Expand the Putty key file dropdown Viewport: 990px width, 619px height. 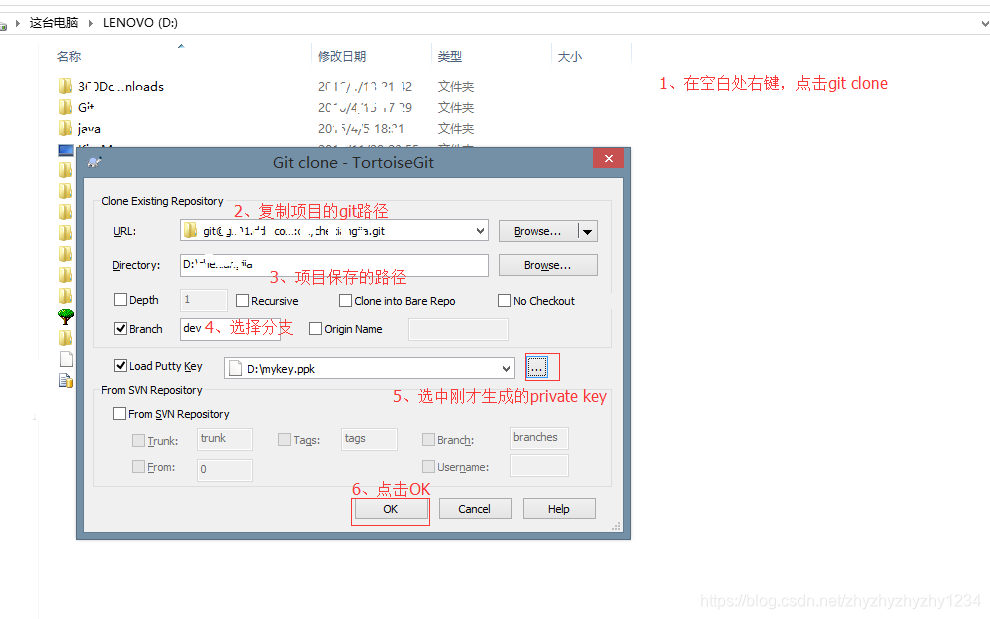click(x=506, y=368)
